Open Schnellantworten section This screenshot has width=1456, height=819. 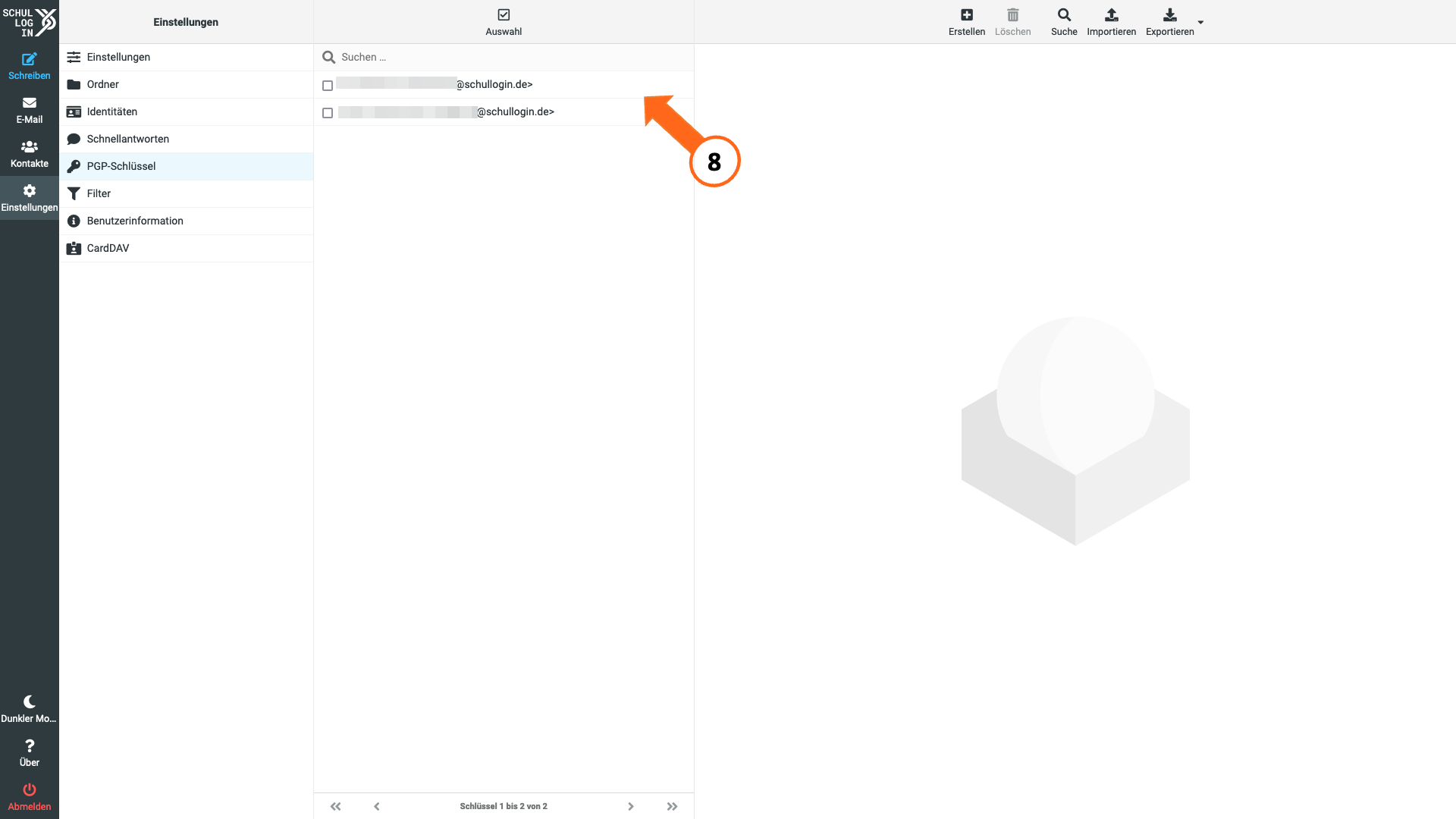tap(186, 139)
